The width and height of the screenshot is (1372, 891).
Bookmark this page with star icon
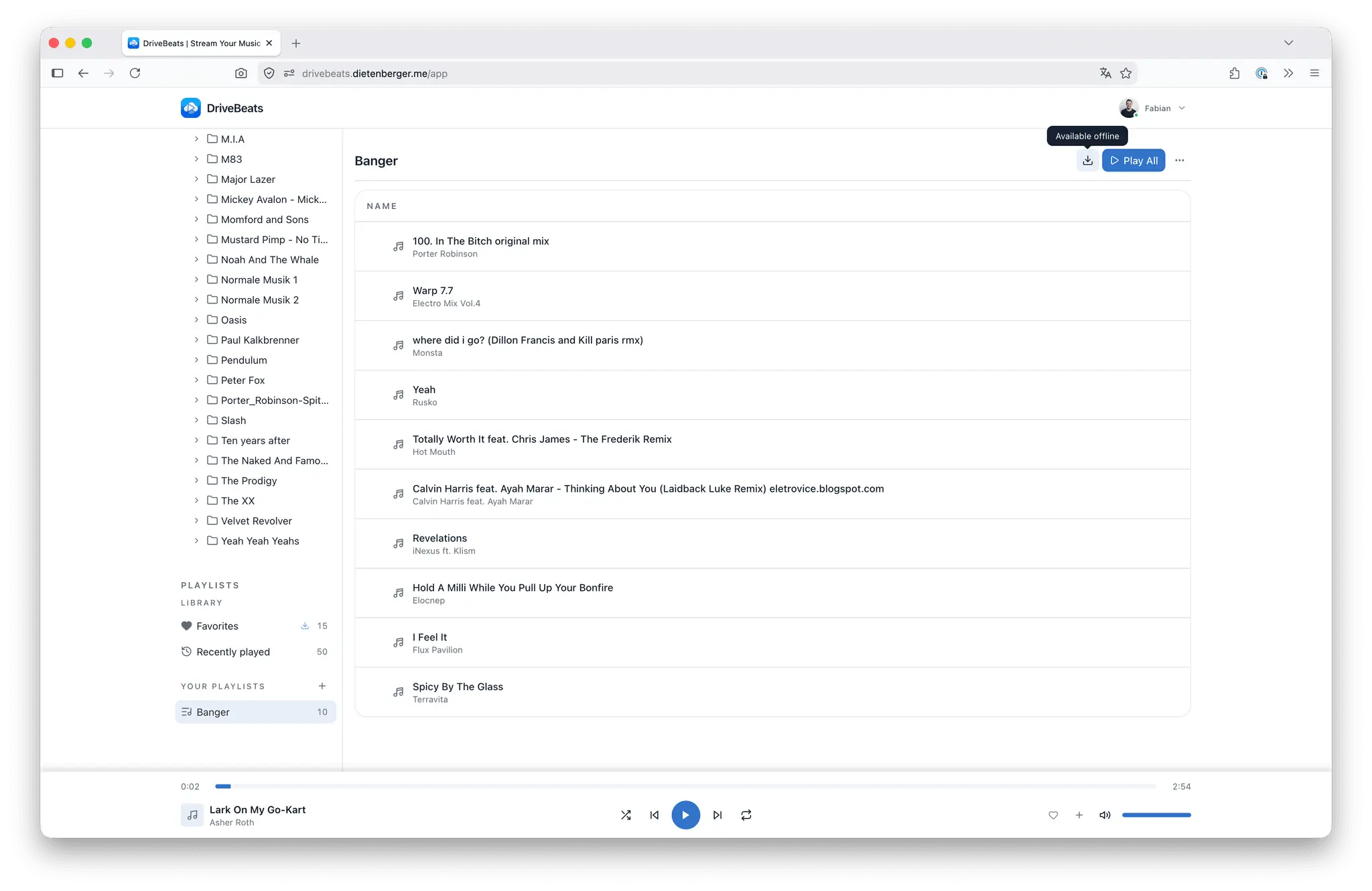(1126, 73)
